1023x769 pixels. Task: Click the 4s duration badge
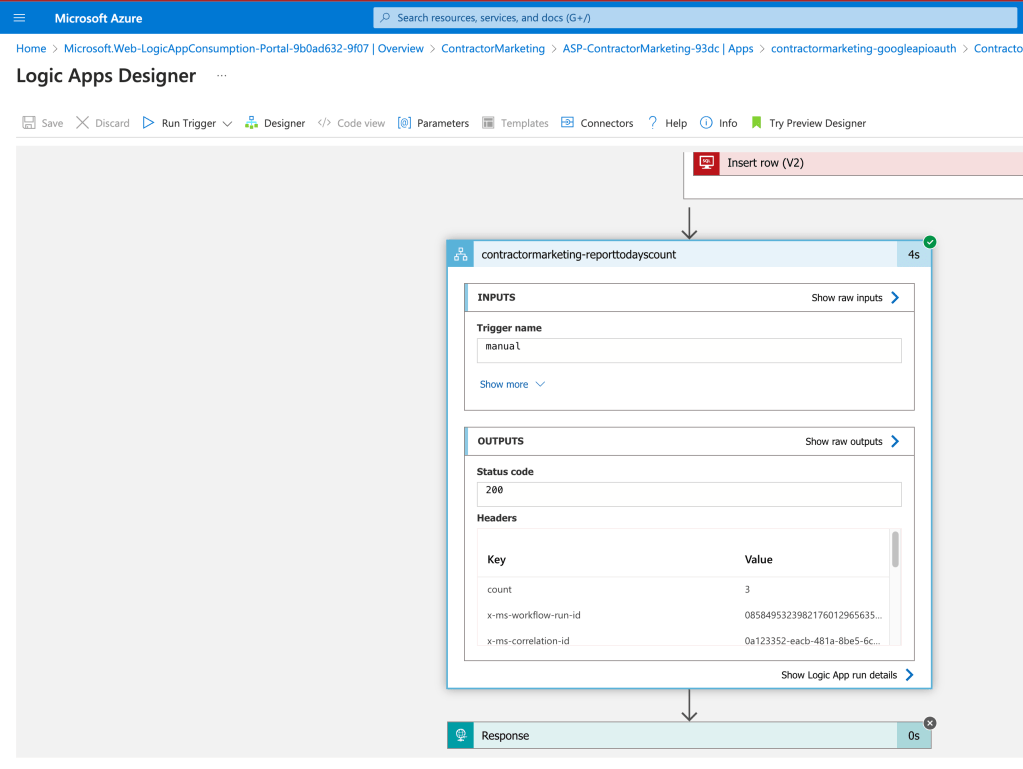click(x=914, y=255)
